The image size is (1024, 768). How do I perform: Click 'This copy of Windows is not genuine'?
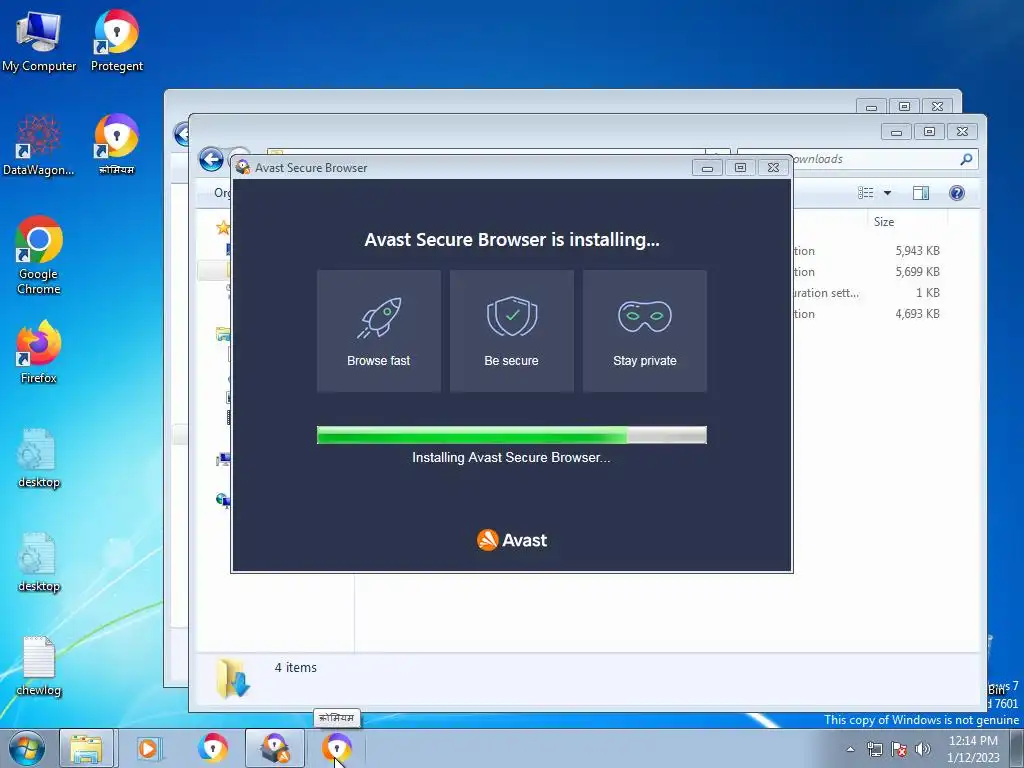coord(921,720)
